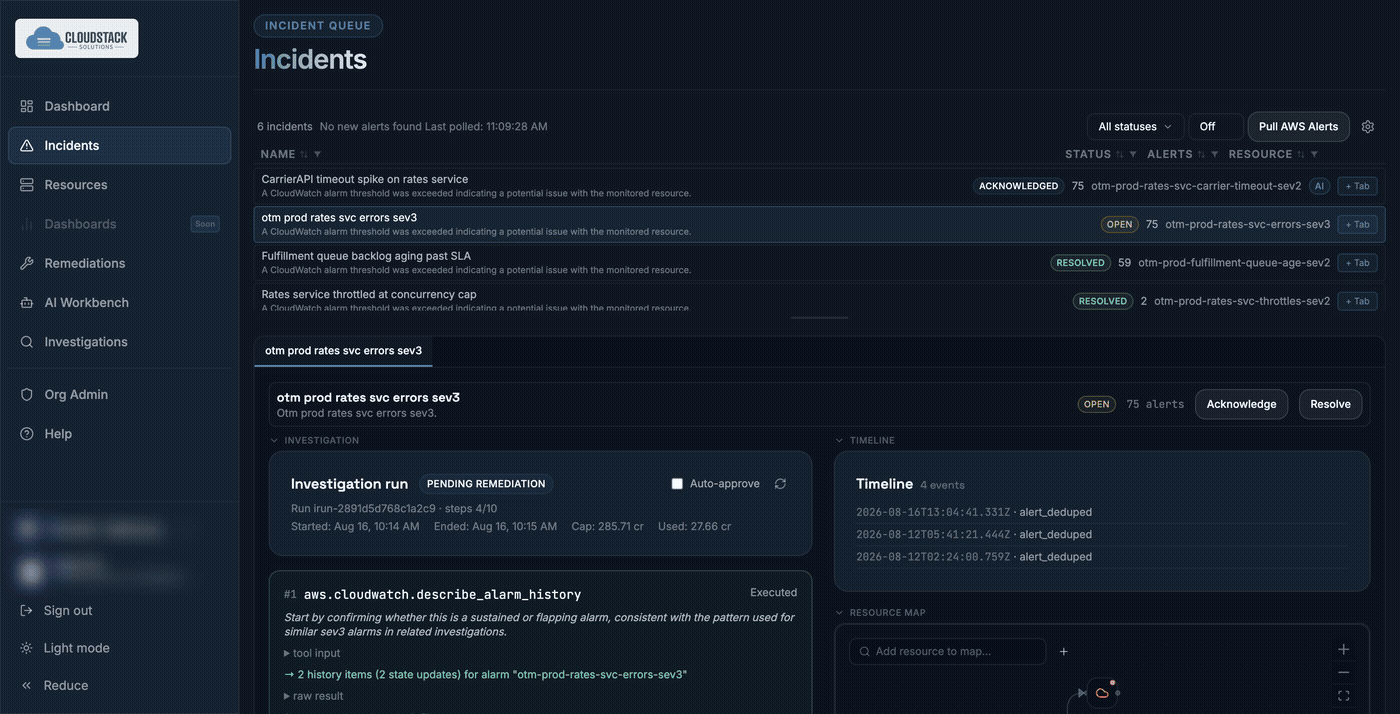
Task: Fit the resource map to view
Action: click(1344, 696)
